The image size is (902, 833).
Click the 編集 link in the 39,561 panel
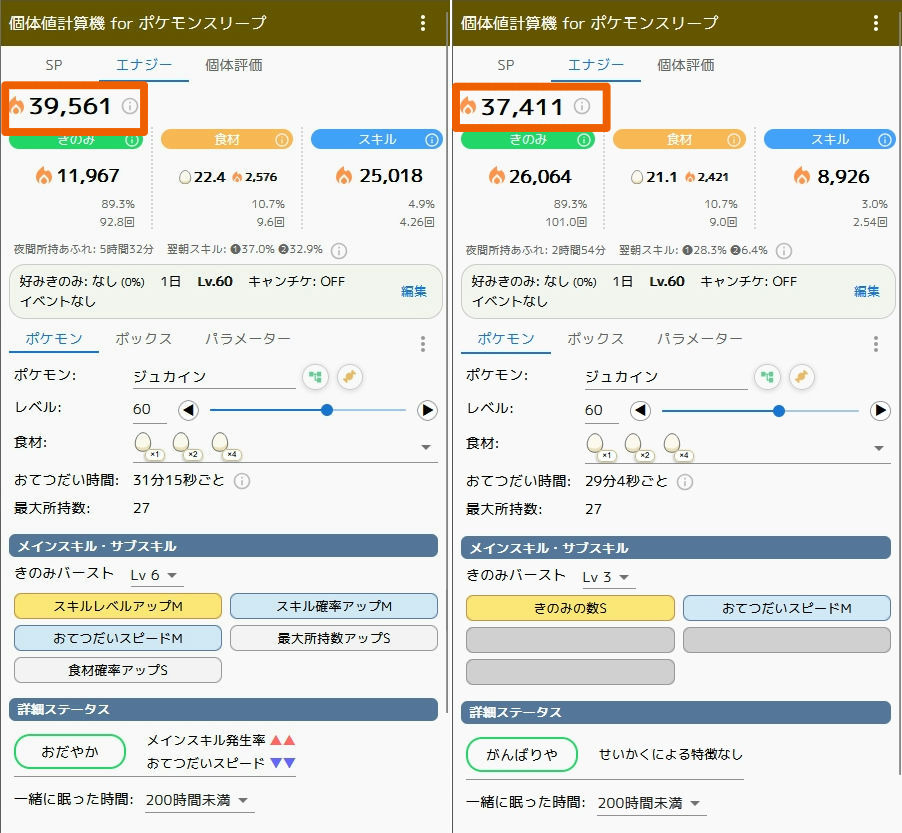point(414,291)
